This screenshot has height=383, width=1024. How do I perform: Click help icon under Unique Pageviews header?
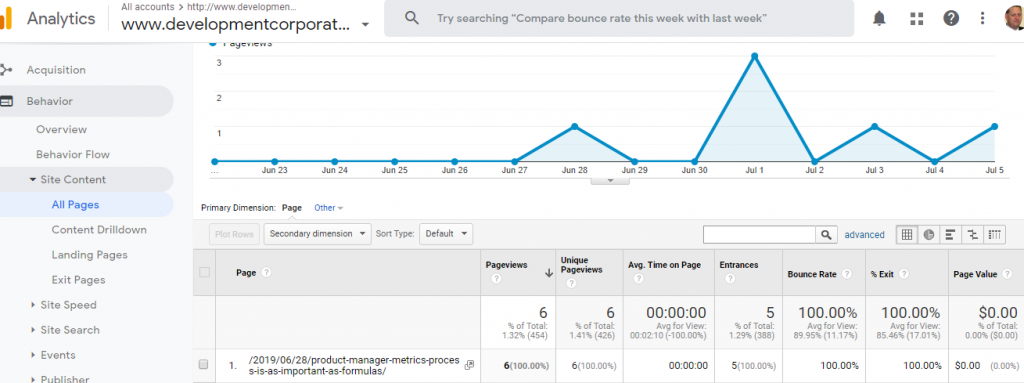pos(571,283)
